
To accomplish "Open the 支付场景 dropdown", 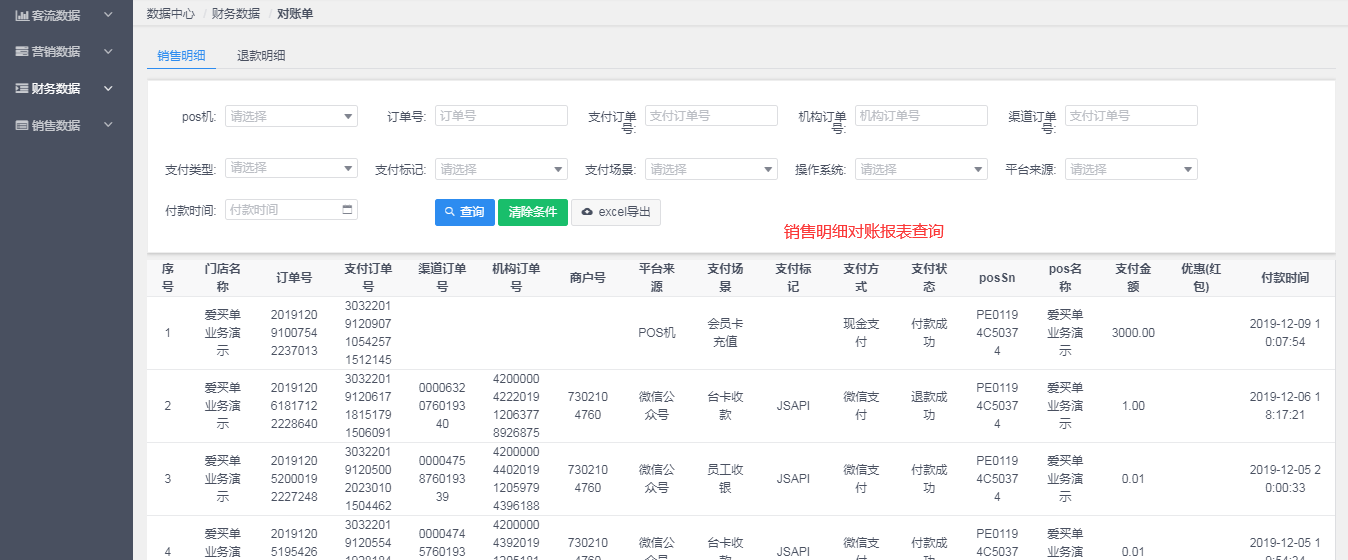I will 711,169.
